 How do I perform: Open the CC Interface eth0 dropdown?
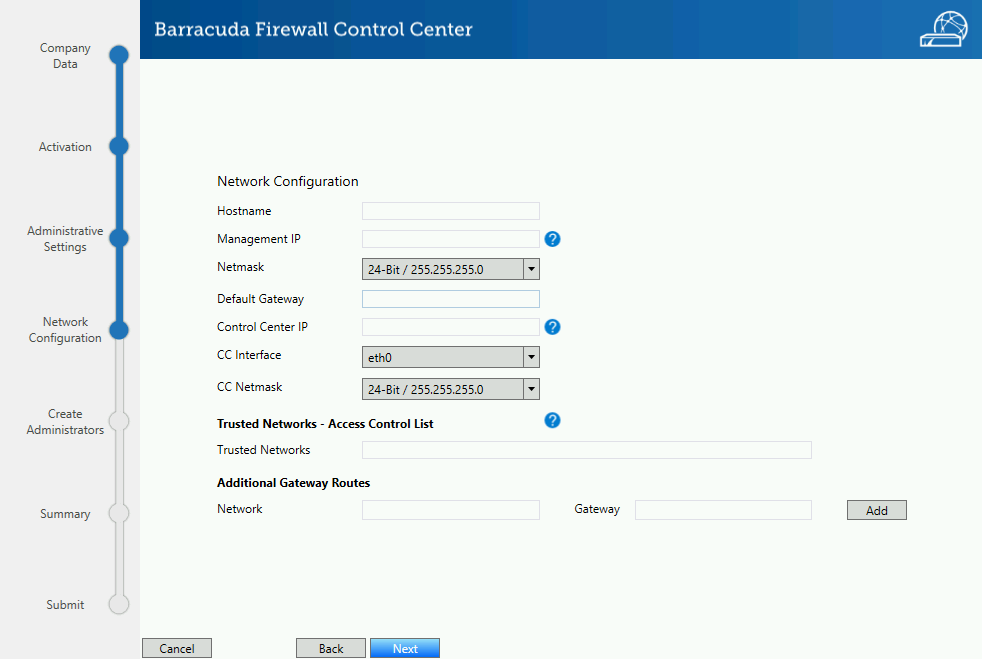click(451, 357)
